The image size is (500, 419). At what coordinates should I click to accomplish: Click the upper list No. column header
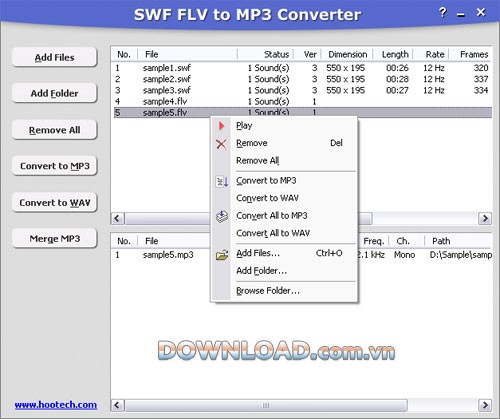point(124,54)
